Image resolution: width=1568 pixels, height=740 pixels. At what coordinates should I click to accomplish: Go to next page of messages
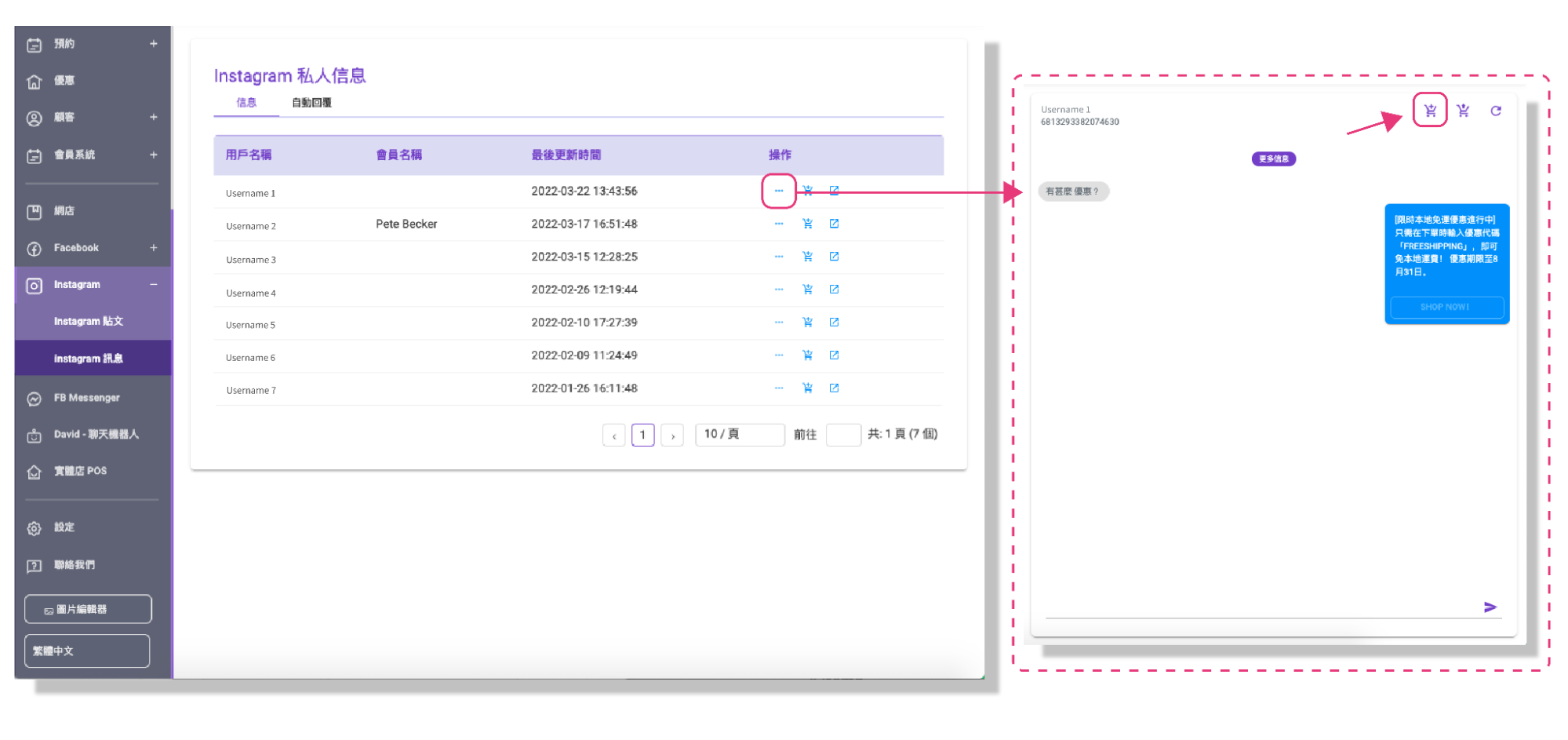coord(672,436)
